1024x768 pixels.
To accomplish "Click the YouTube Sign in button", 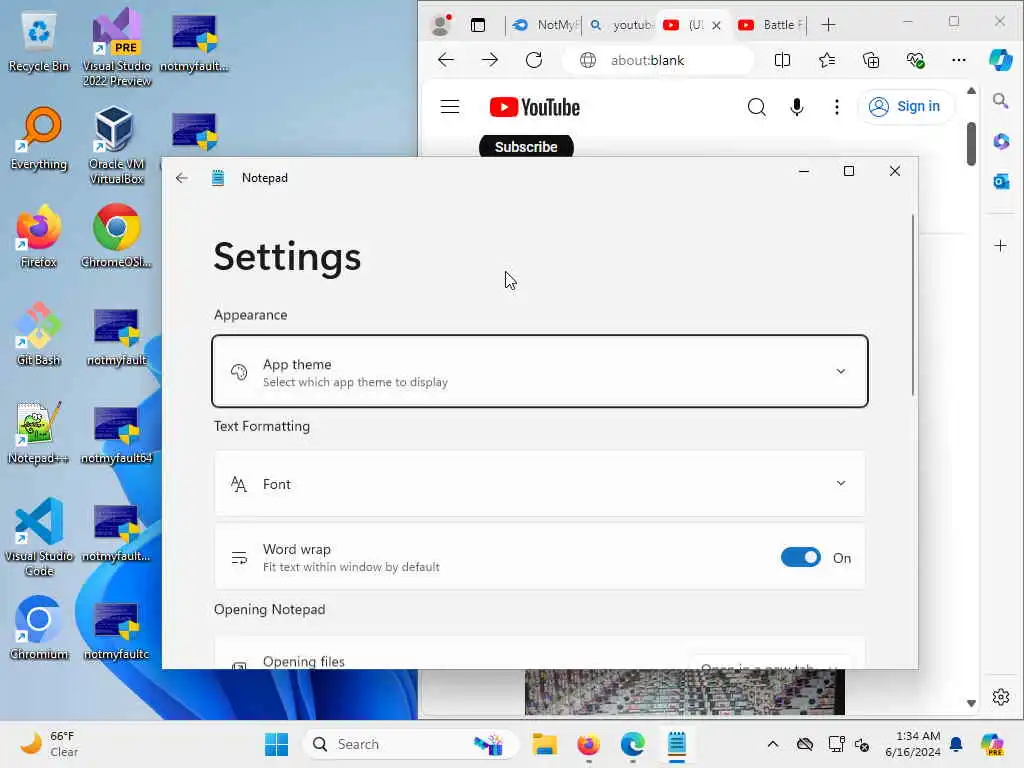I will (x=904, y=106).
